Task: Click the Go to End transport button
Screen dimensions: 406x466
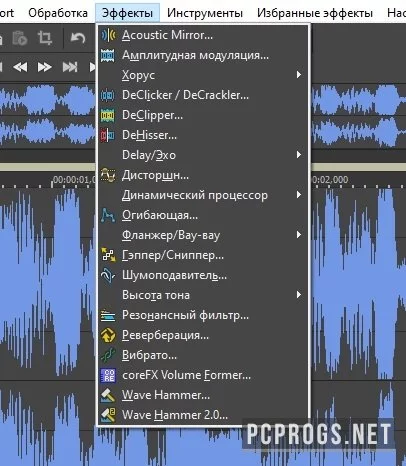Action: coord(70,67)
